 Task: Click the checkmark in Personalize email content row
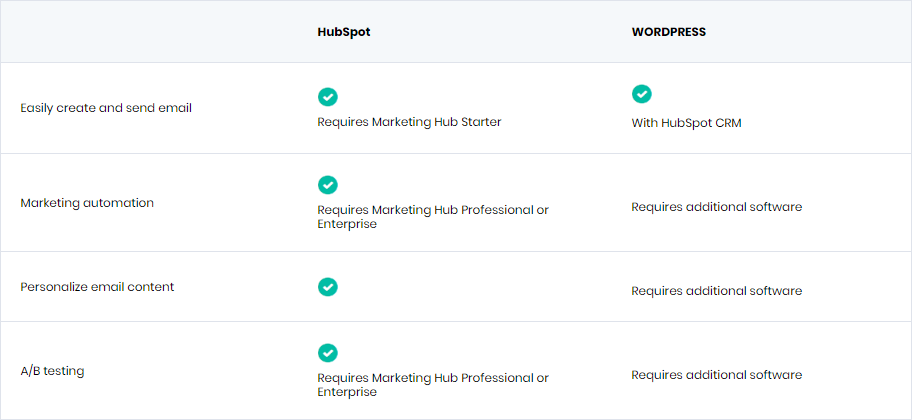click(x=327, y=286)
